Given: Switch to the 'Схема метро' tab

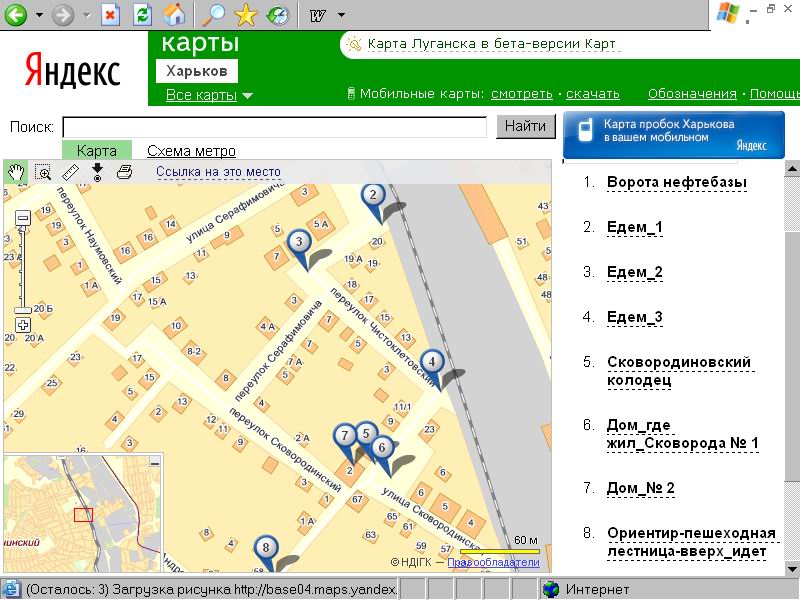Looking at the screenshot, I should click(191, 151).
